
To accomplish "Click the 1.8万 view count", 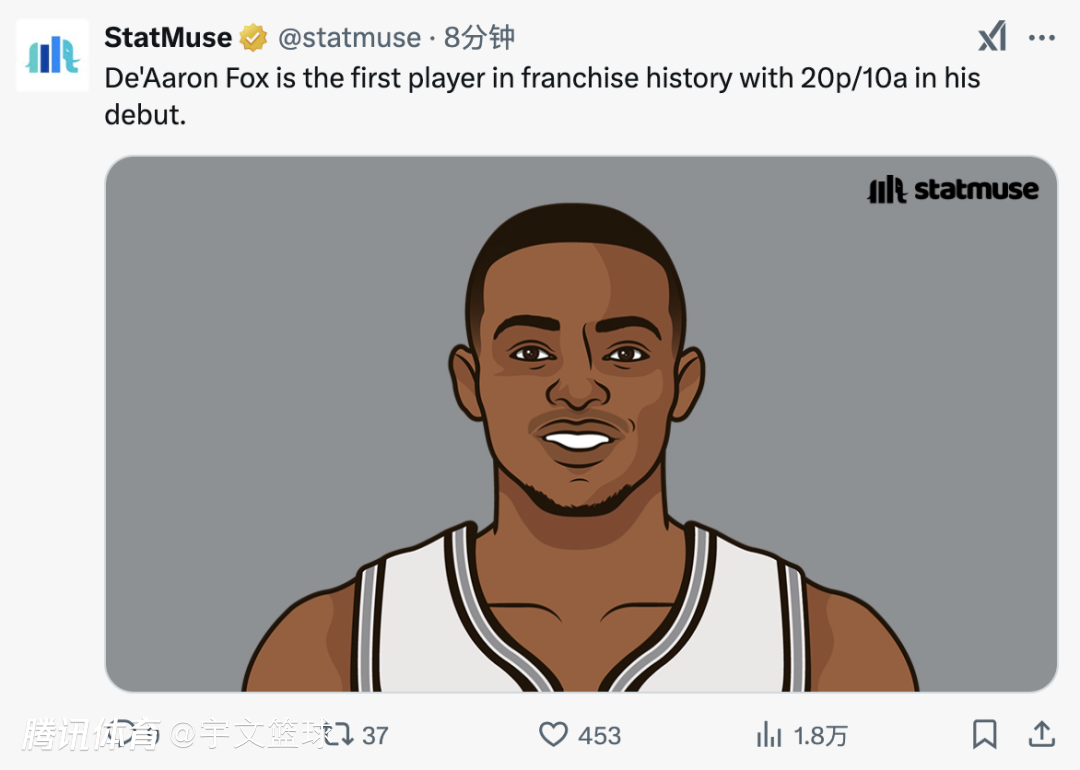I will click(x=820, y=736).
